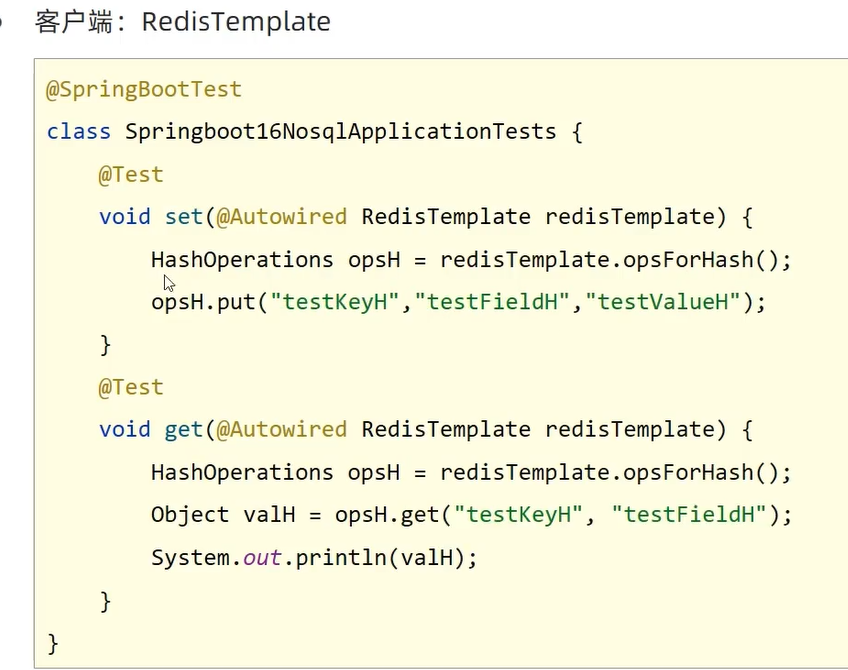The image size is (848, 670).
Task: Click the "testFieldH" string in opsH.get
Action: (x=688, y=514)
